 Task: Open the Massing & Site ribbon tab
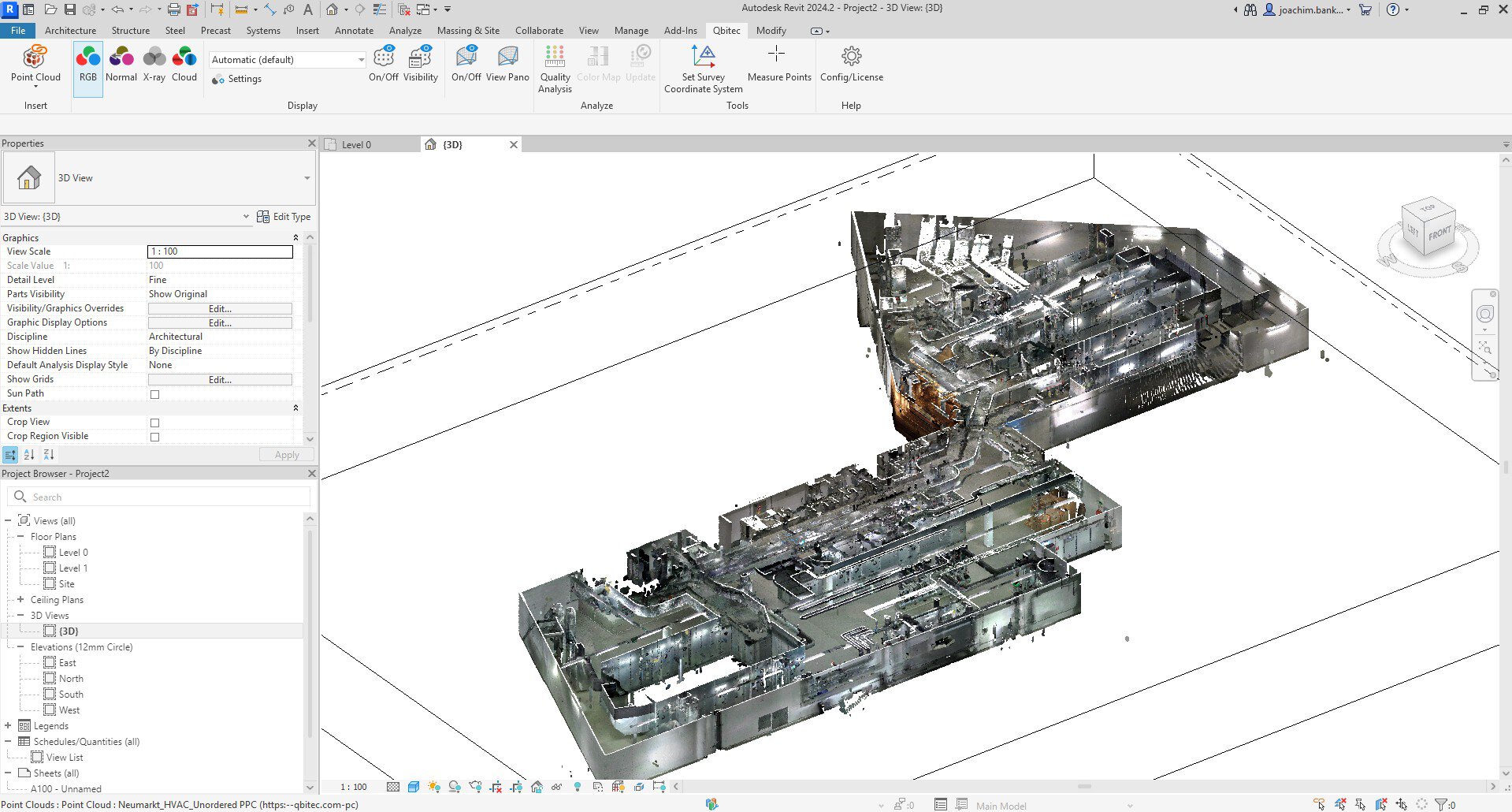click(468, 31)
